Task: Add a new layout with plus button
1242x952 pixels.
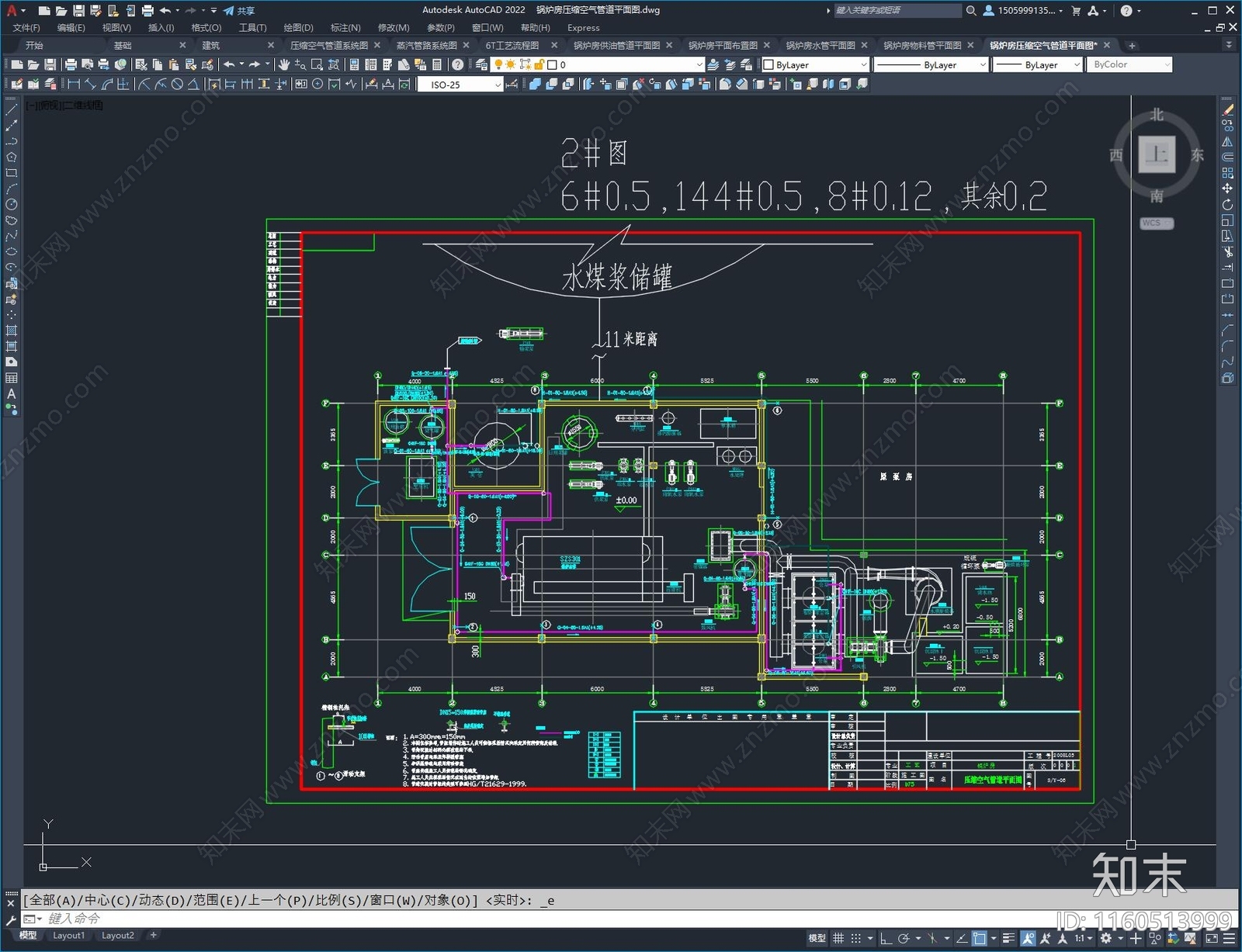Action: click(x=154, y=936)
